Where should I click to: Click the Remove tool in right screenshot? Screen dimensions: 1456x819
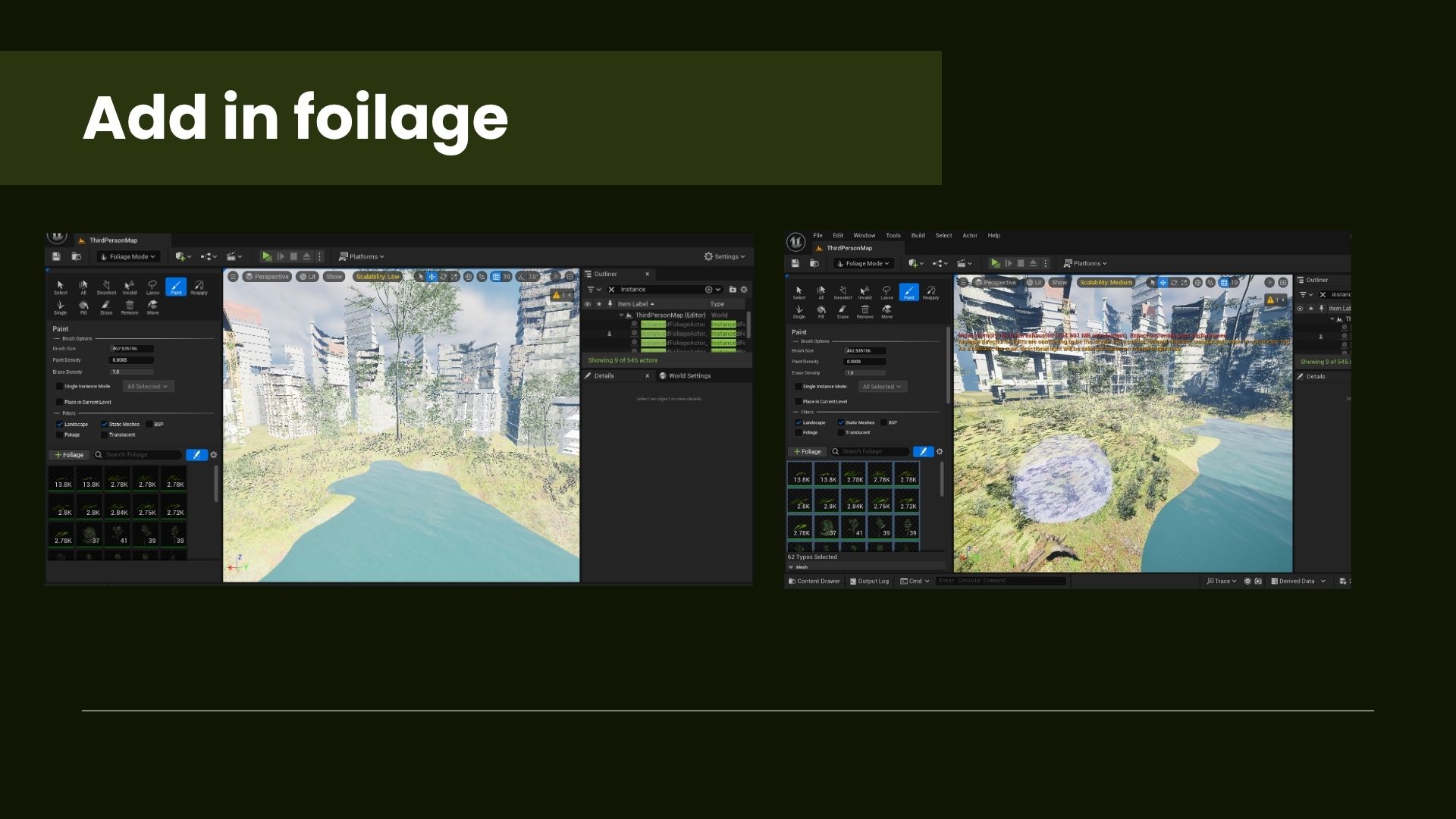click(x=864, y=312)
